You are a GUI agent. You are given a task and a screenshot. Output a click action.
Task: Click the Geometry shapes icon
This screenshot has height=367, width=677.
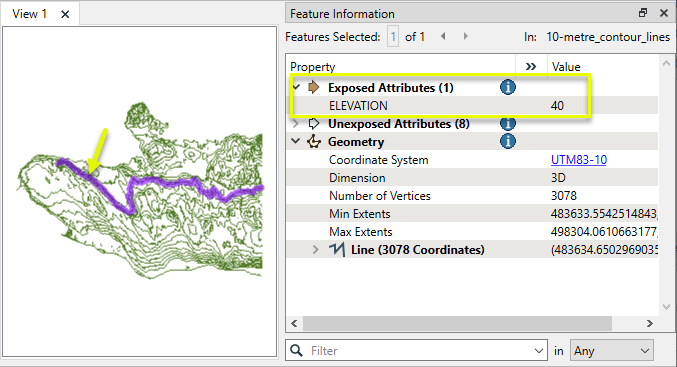click(x=314, y=142)
